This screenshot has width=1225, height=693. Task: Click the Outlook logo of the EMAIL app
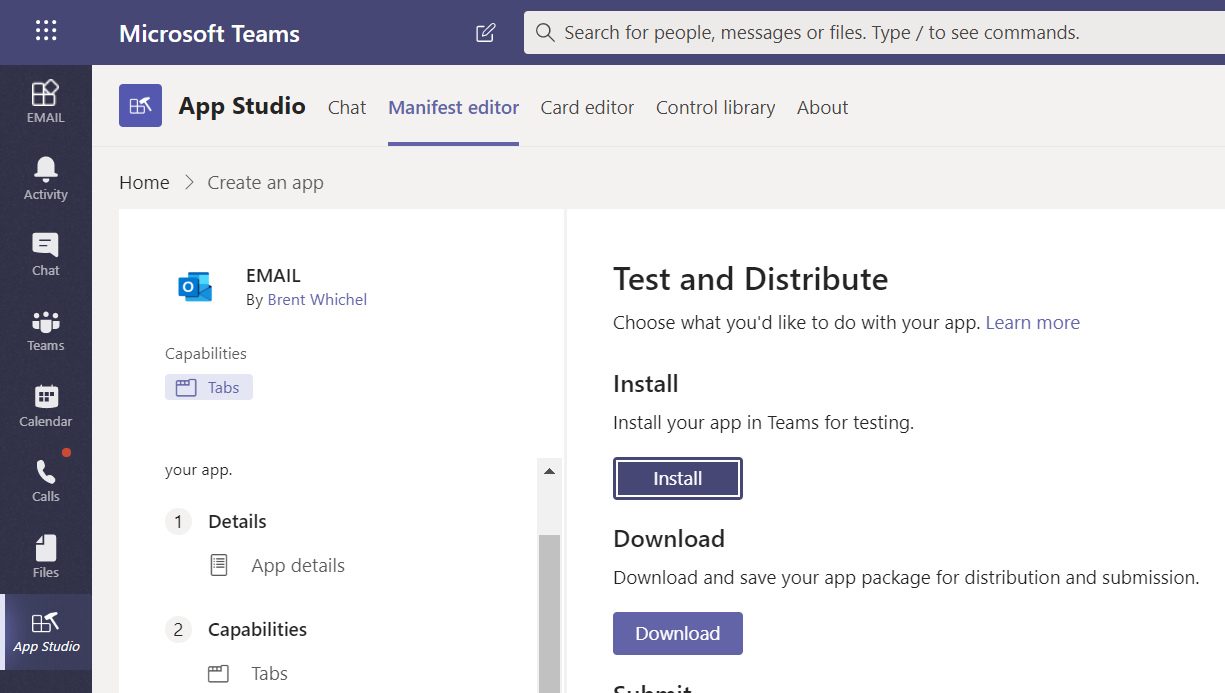[x=195, y=286]
